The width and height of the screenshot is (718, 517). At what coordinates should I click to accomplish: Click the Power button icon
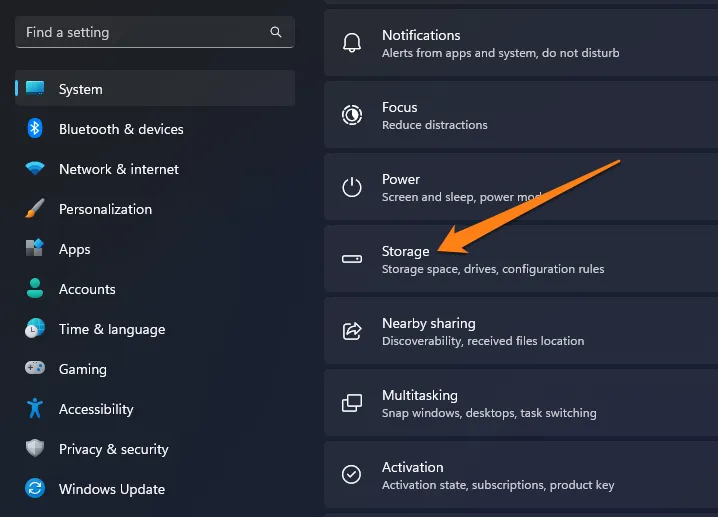352,187
